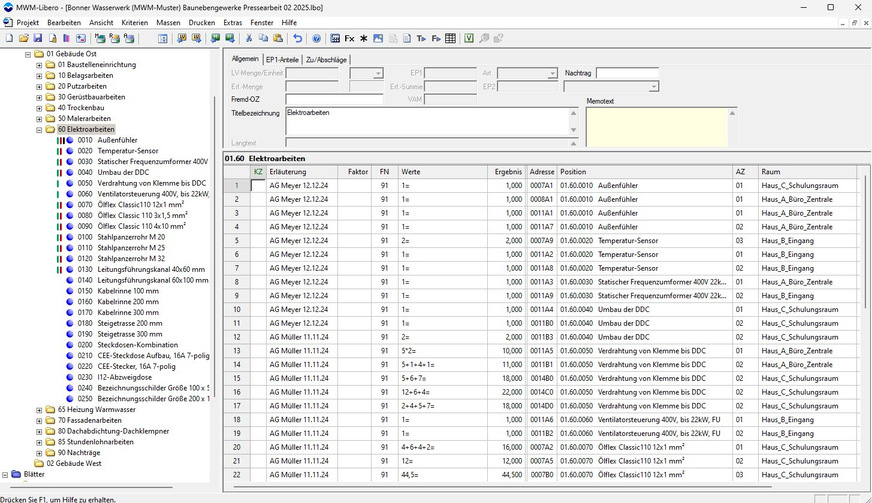Switch to the EP1-Anteile tab
Viewport: 872px width, 503px height.
pos(282,59)
